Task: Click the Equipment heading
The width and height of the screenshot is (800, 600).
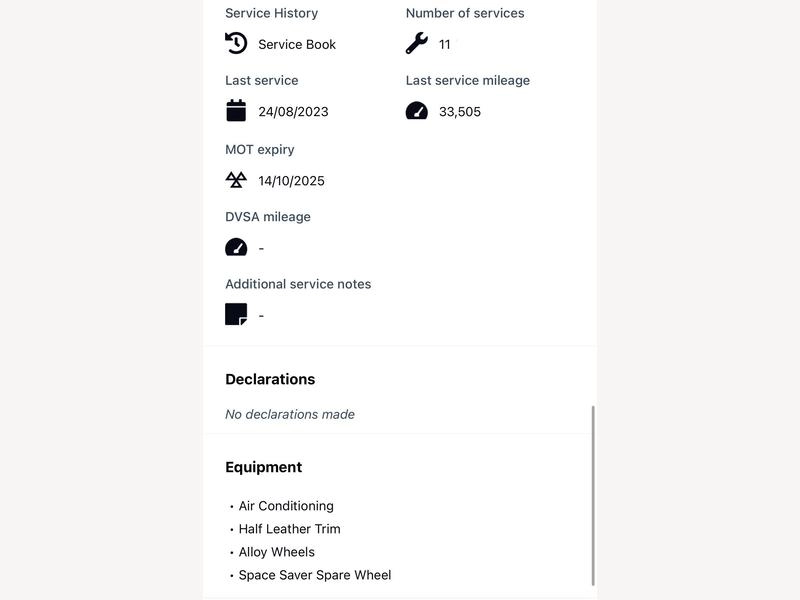Action: click(x=263, y=467)
